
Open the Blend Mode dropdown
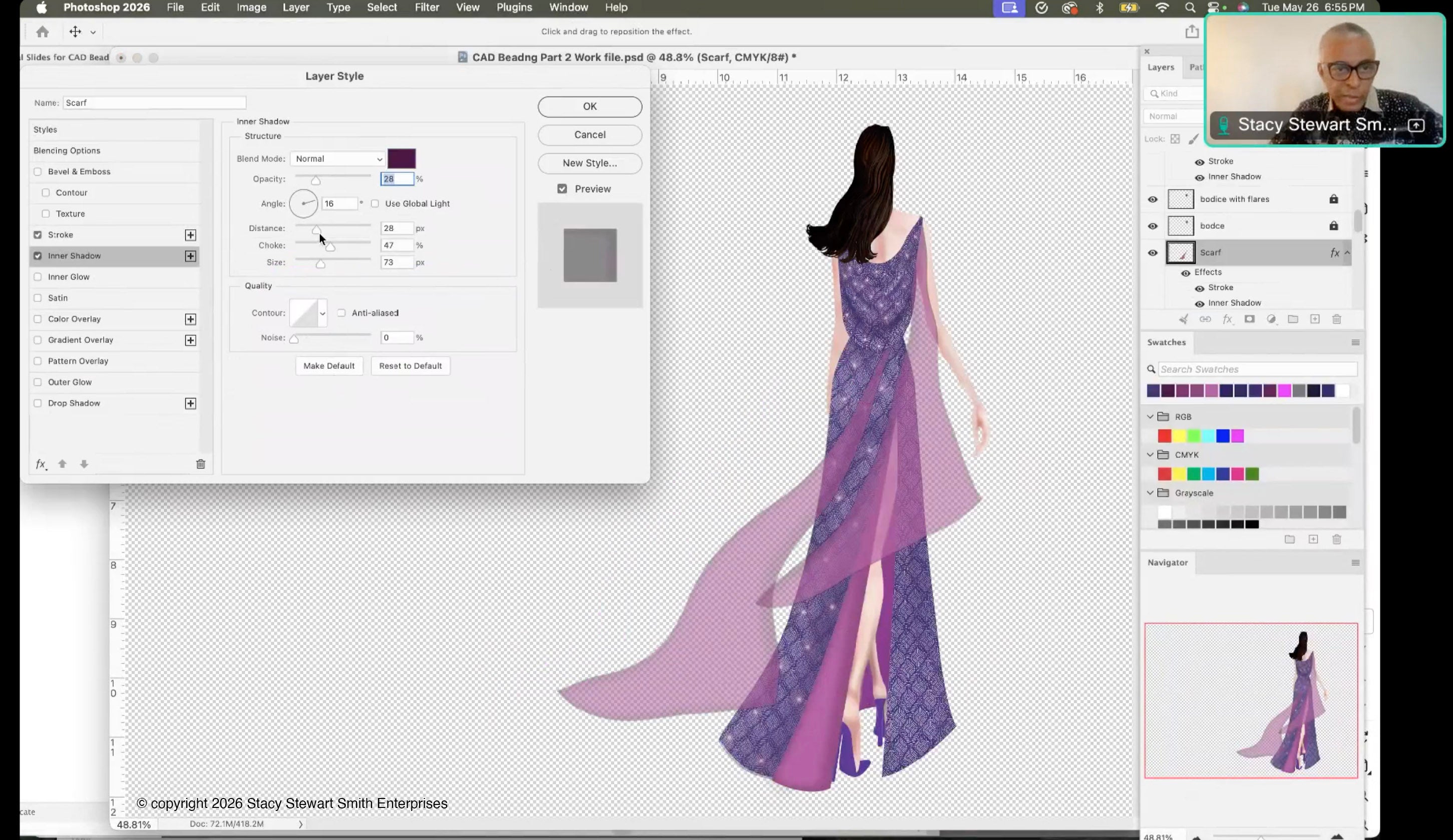(338, 159)
